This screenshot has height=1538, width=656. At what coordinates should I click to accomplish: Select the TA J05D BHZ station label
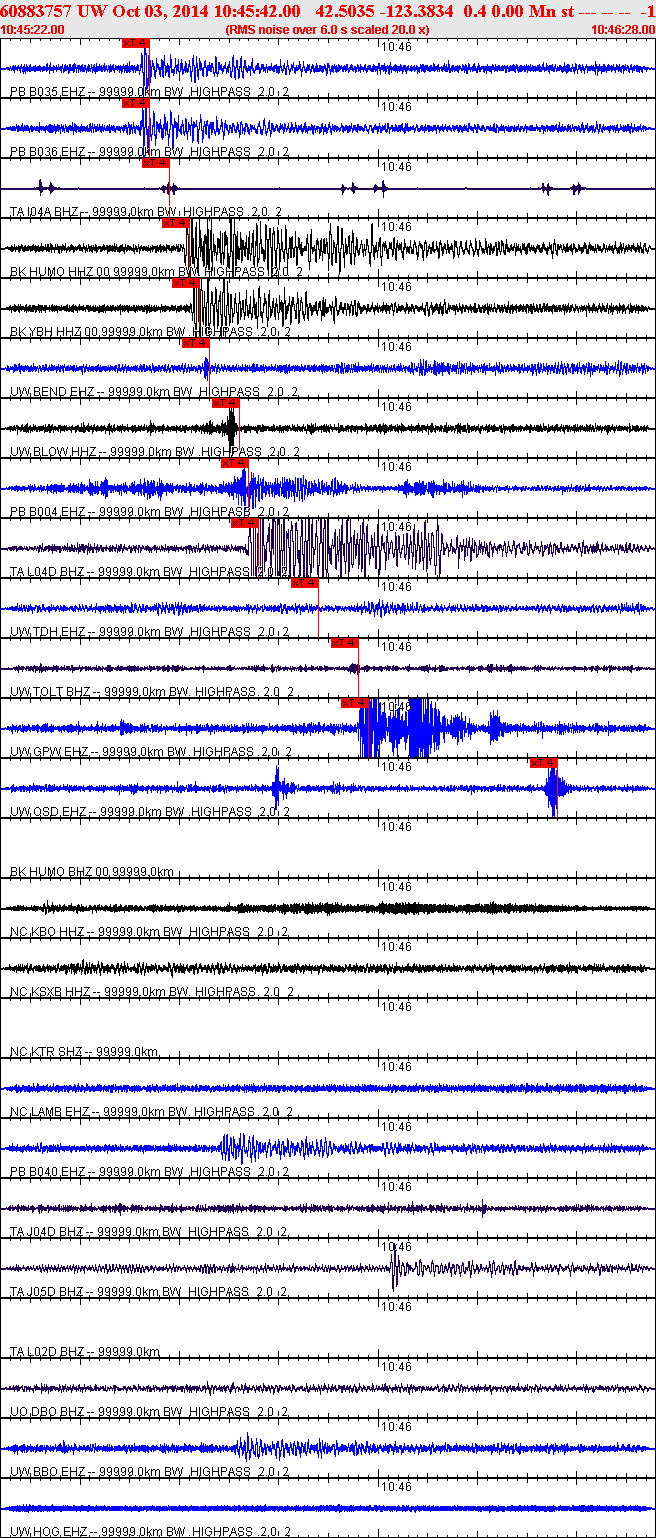point(149,1292)
